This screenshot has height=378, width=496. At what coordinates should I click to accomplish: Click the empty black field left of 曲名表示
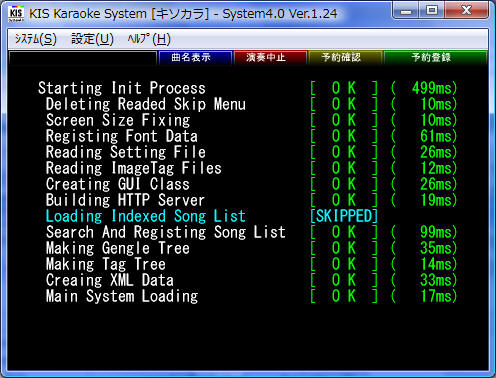coord(83,58)
